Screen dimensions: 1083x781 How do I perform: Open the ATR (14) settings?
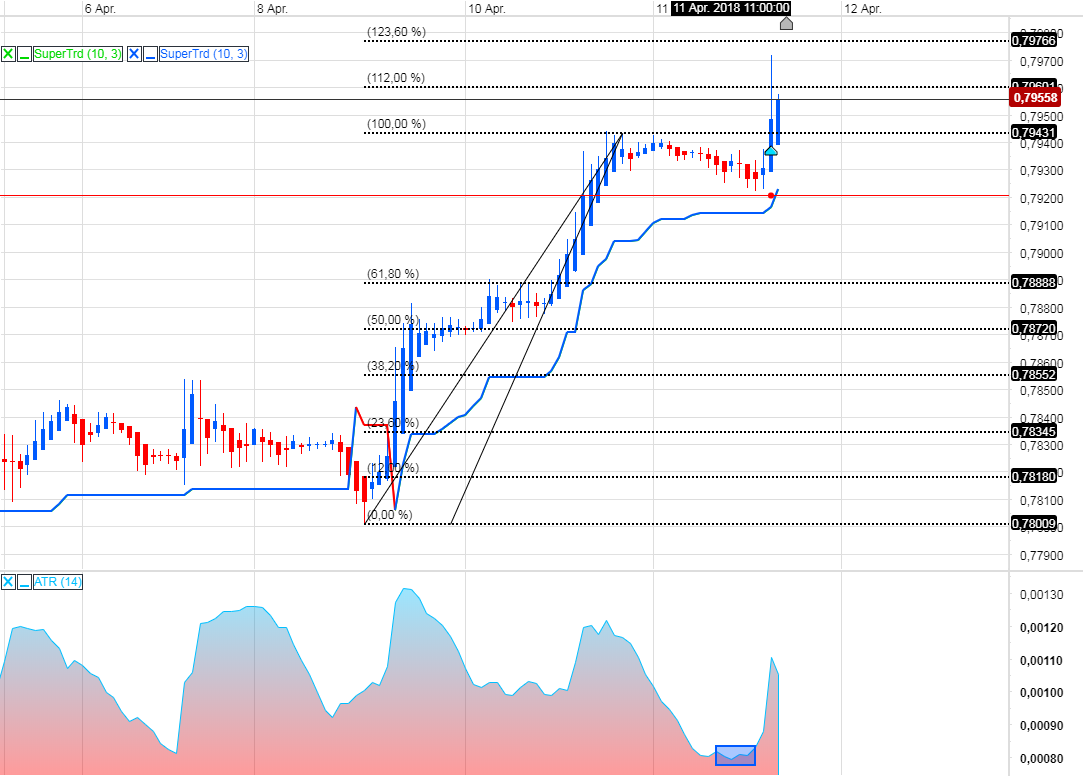click(x=58, y=582)
